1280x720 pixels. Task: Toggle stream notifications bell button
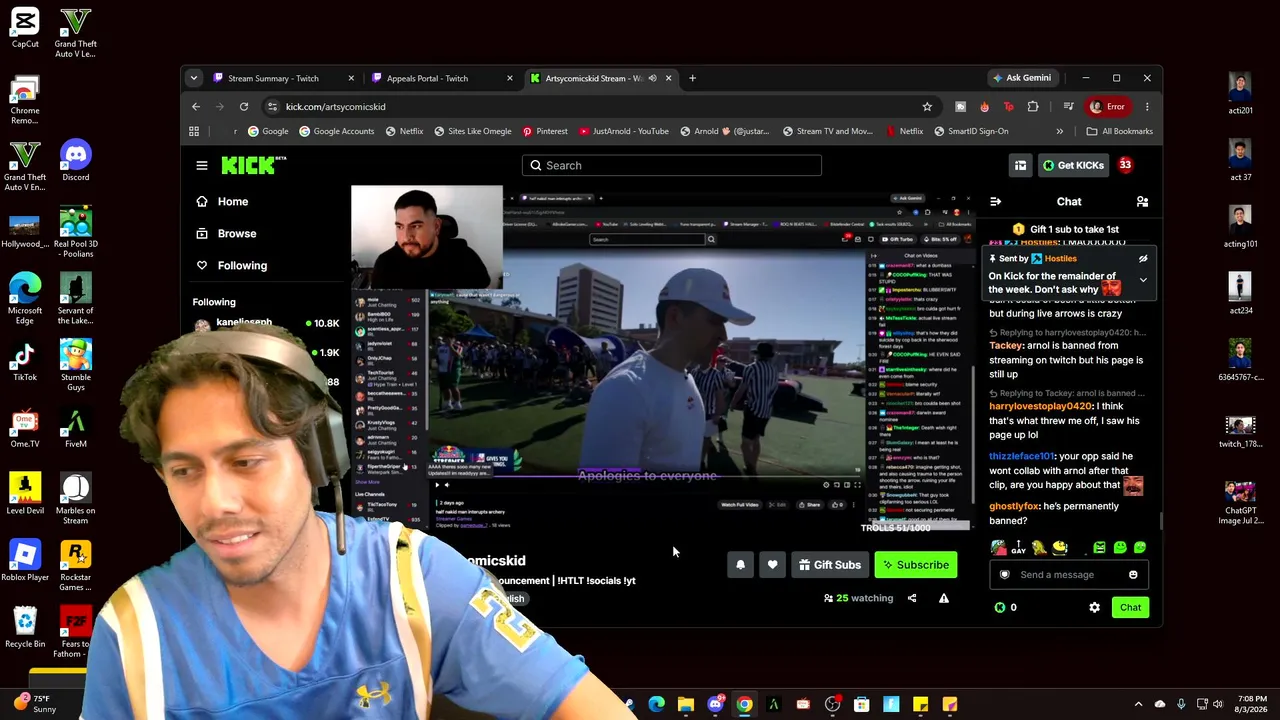740,565
